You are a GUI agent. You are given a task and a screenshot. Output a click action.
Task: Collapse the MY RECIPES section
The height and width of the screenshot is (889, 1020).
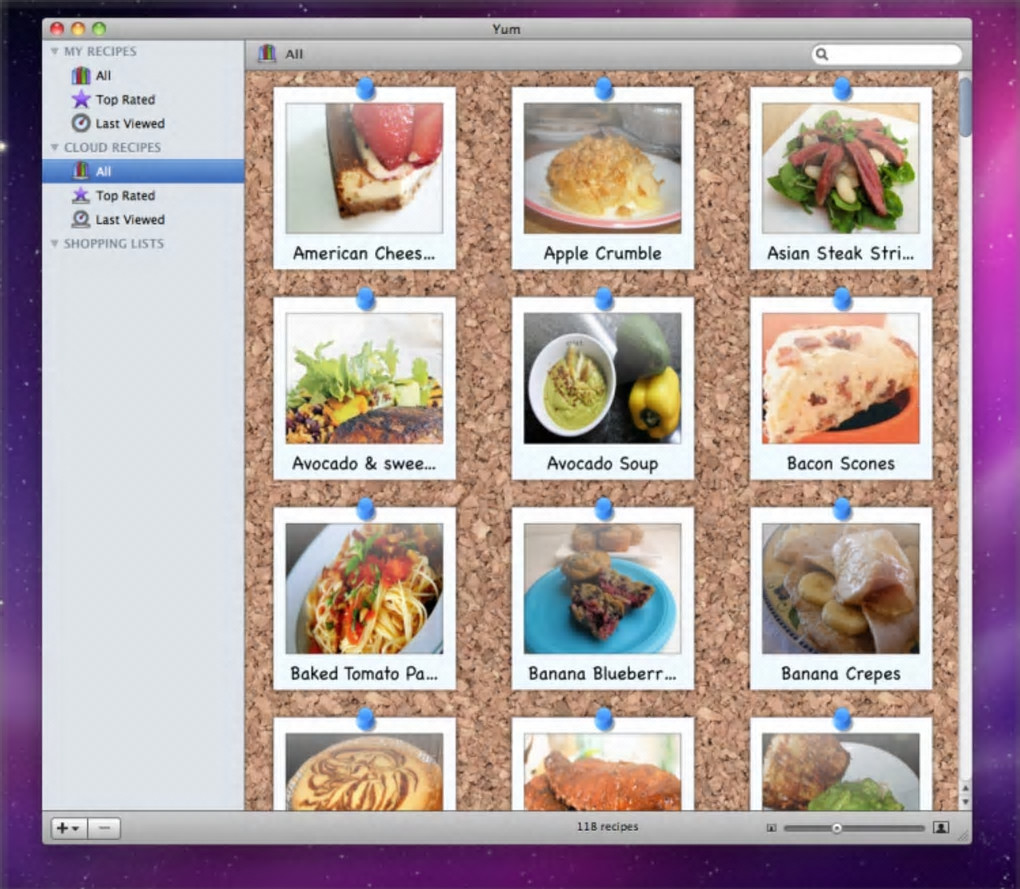tap(55, 51)
